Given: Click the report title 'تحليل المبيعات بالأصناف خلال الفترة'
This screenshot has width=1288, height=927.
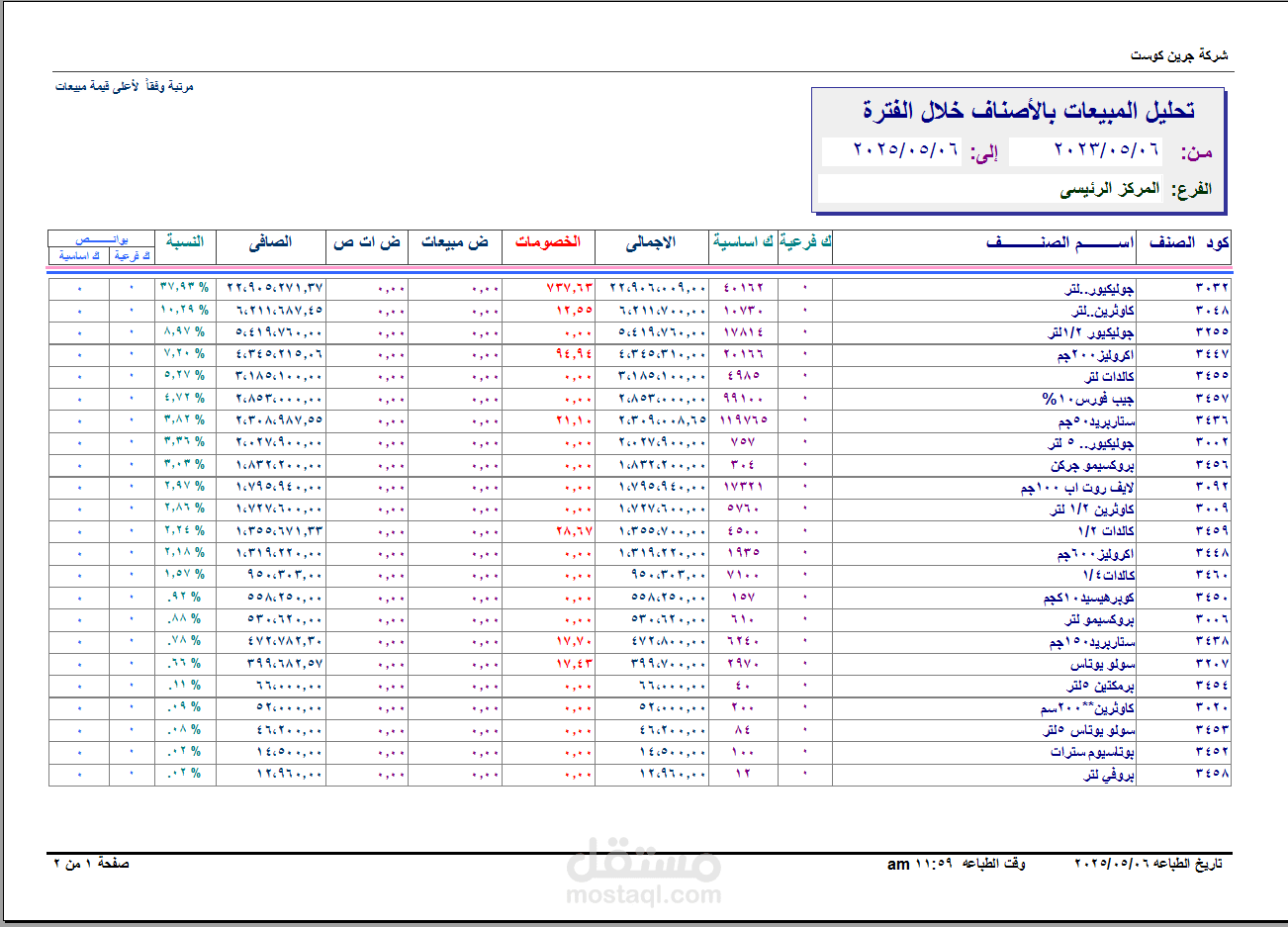Looking at the screenshot, I should [x=1029, y=111].
